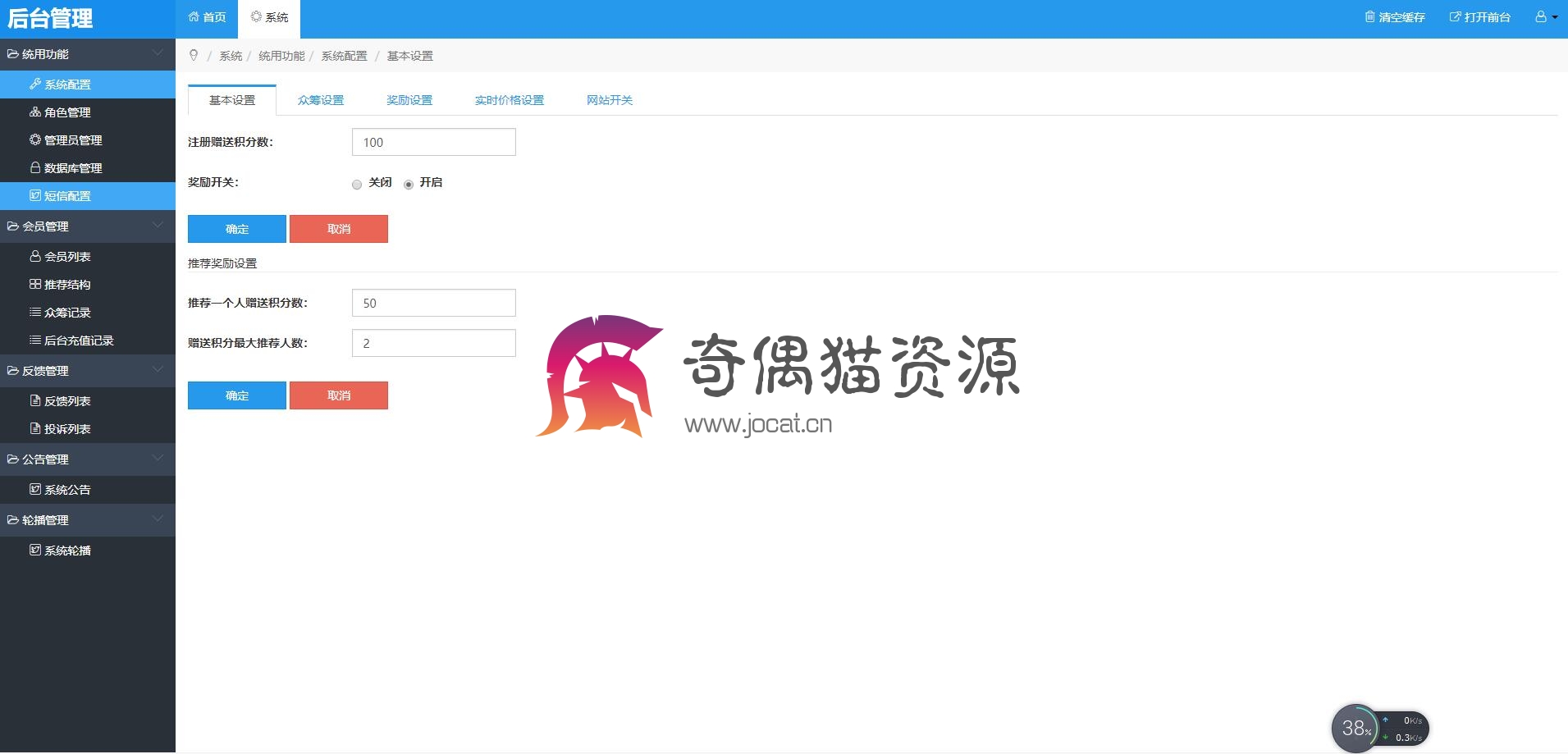The image size is (1568, 754).
Task: Click the folder icon beside 轮播管理
Action: tap(13, 520)
